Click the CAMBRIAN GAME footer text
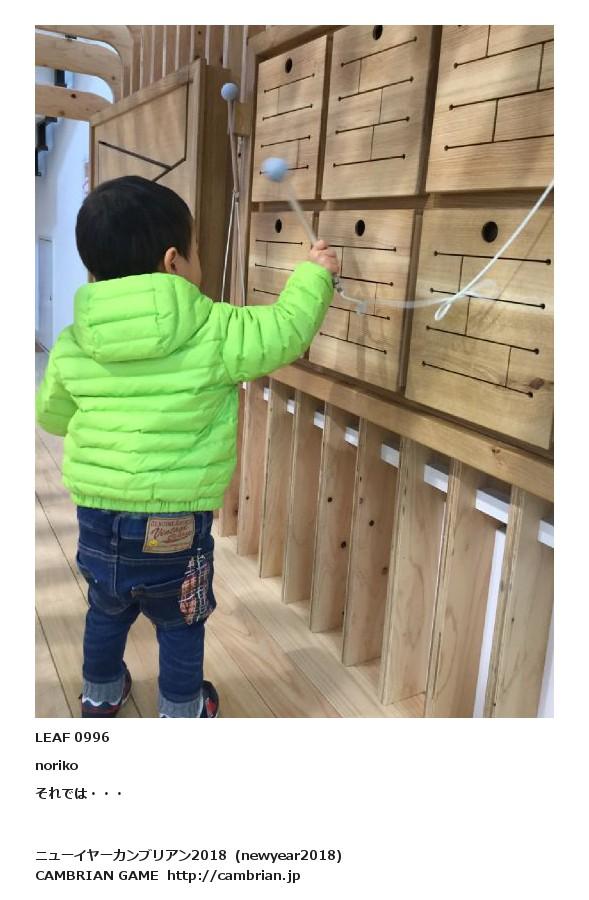The width and height of the screenshot is (589, 900). 96,875
